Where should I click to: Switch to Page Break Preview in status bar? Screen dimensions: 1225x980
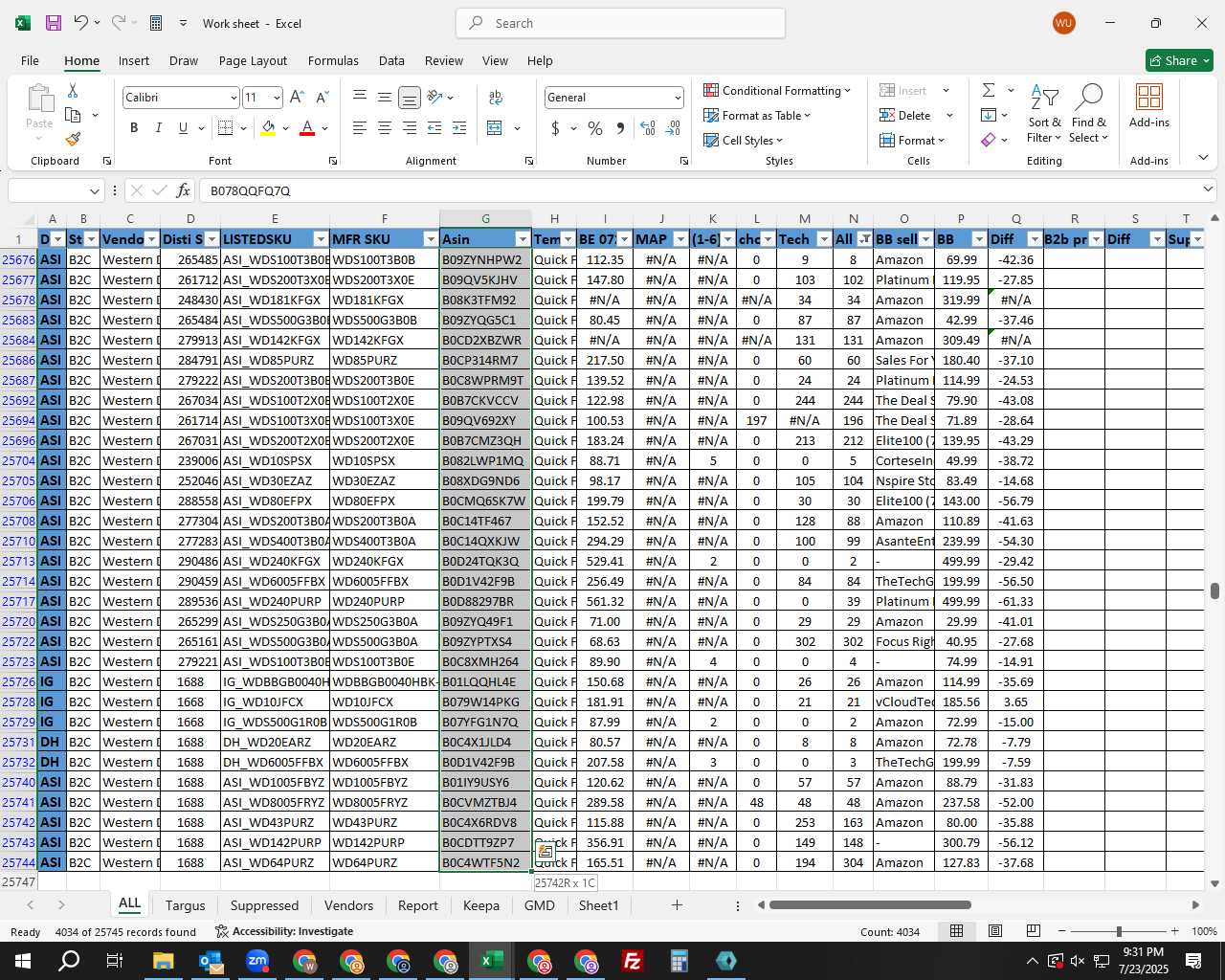[1034, 931]
